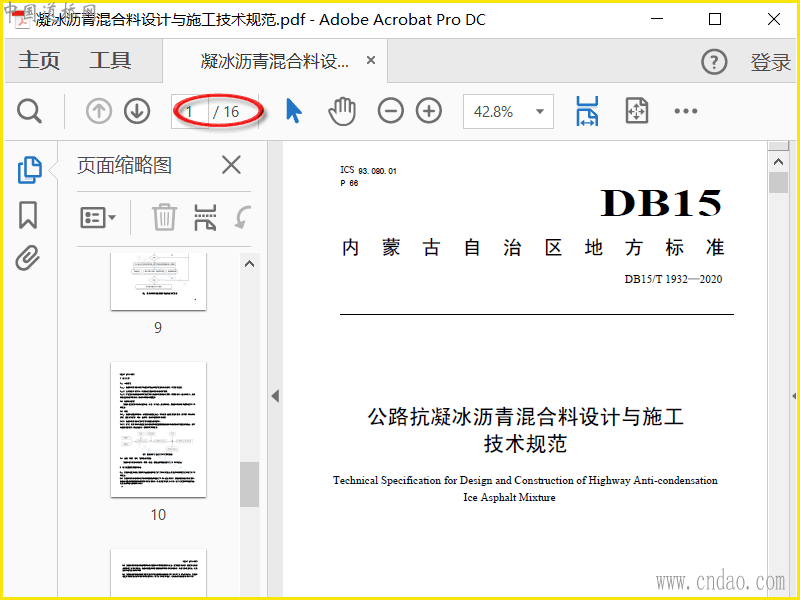
Task: Select page 9 thumbnail
Action: click(159, 281)
